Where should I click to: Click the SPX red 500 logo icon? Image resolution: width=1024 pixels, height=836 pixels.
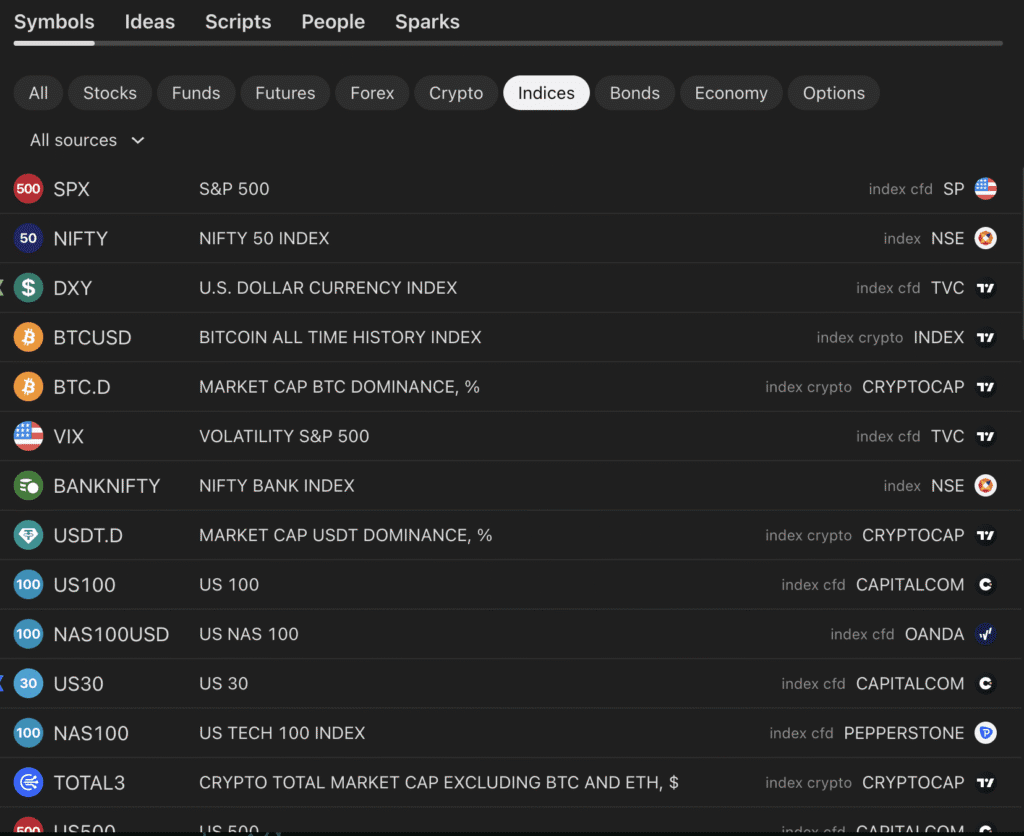point(28,189)
